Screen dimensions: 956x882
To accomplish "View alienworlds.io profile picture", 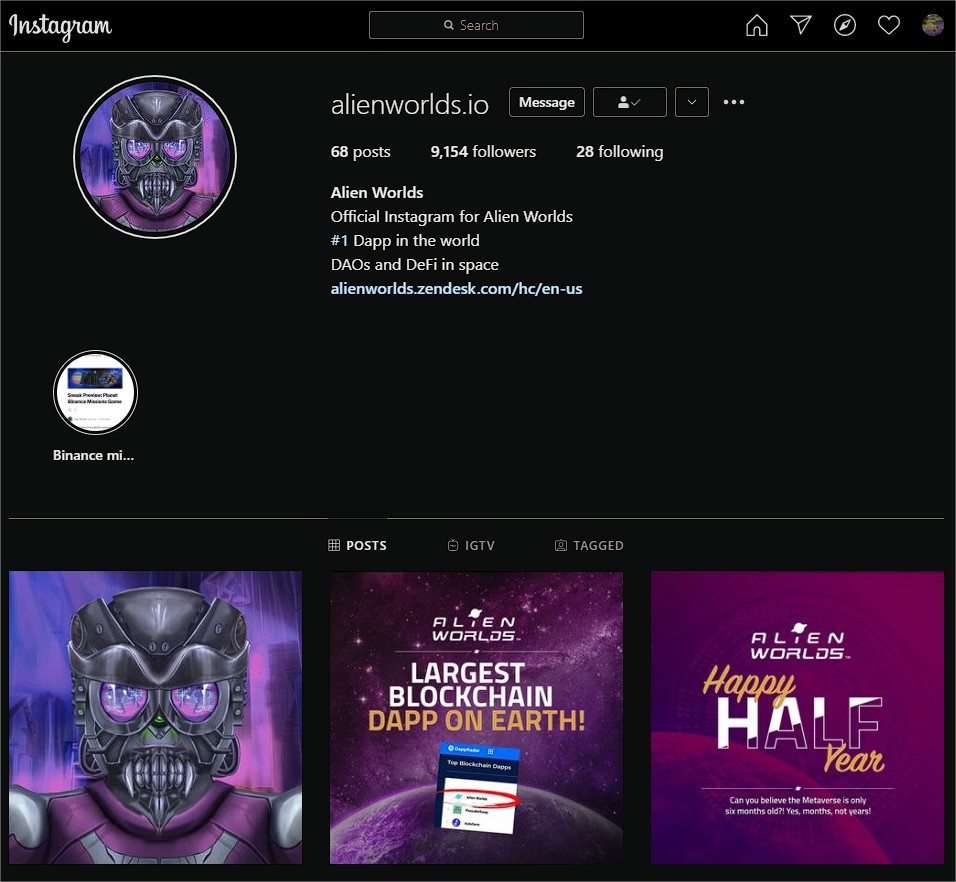I will pyautogui.click(x=155, y=157).
